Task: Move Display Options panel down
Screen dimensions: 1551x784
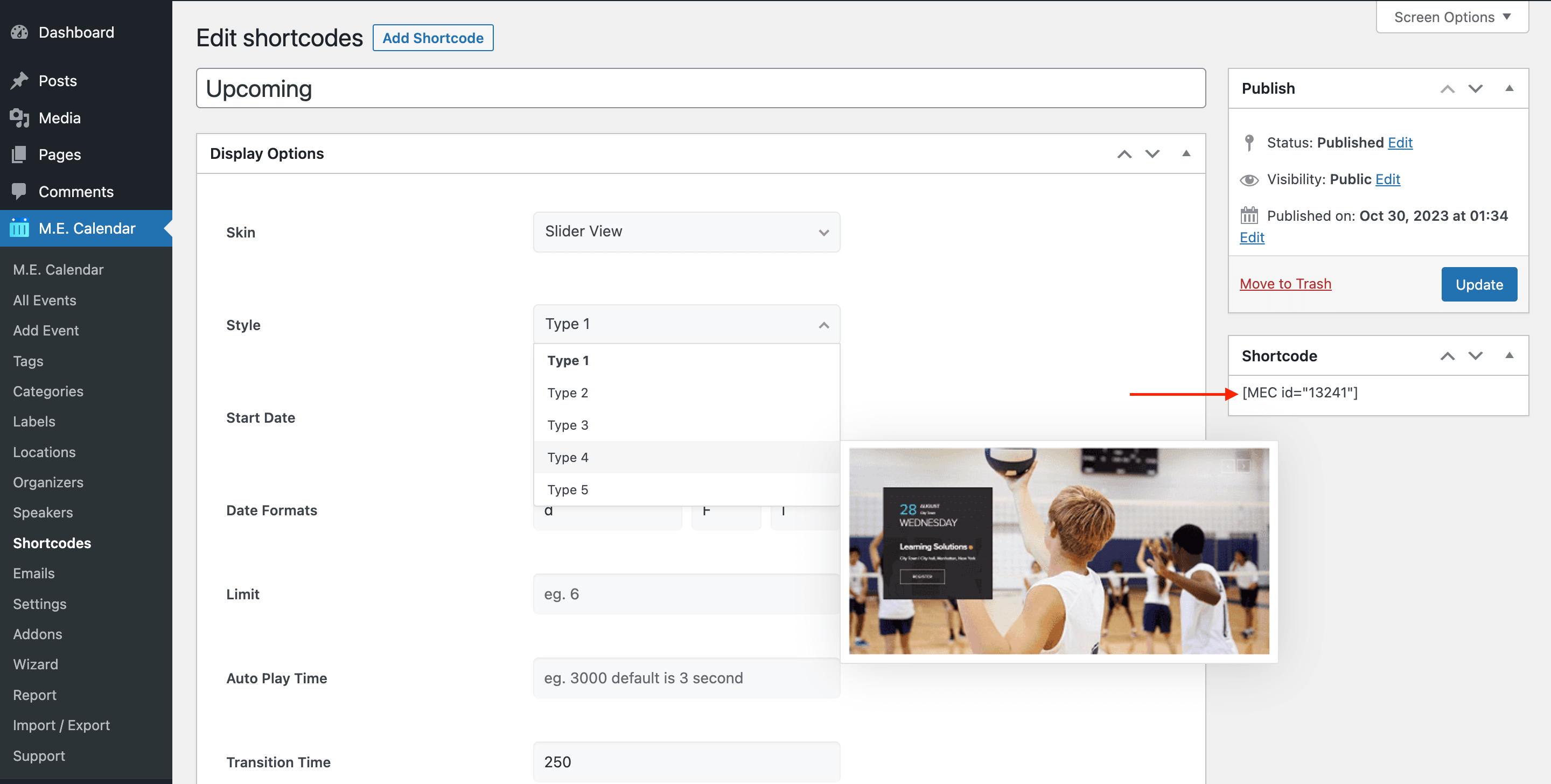Action: click(1152, 154)
